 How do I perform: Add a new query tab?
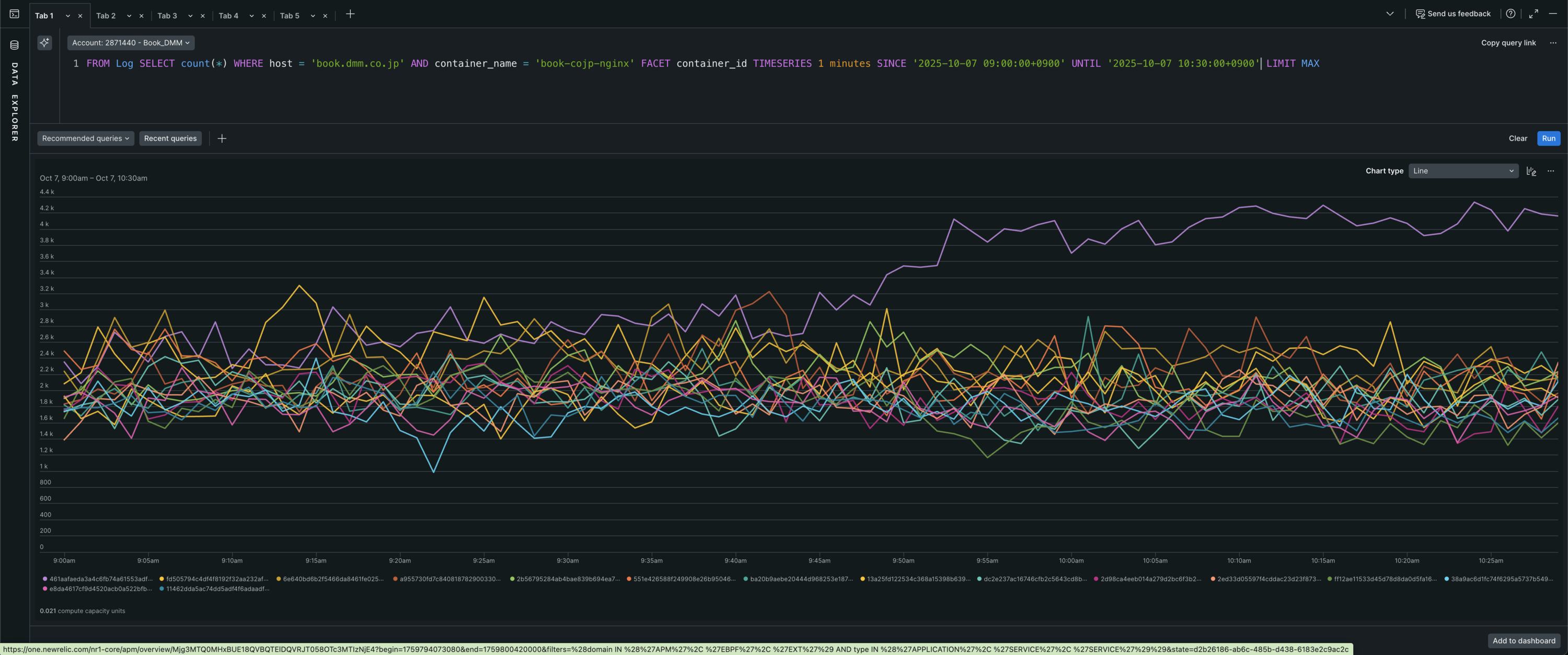tap(350, 15)
